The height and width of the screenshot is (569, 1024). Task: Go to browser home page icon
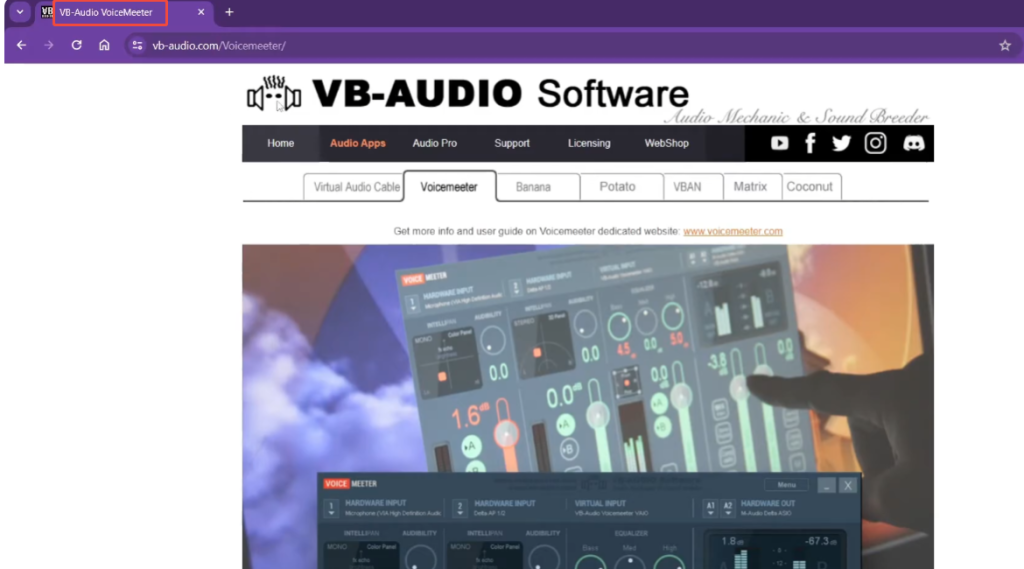click(104, 45)
